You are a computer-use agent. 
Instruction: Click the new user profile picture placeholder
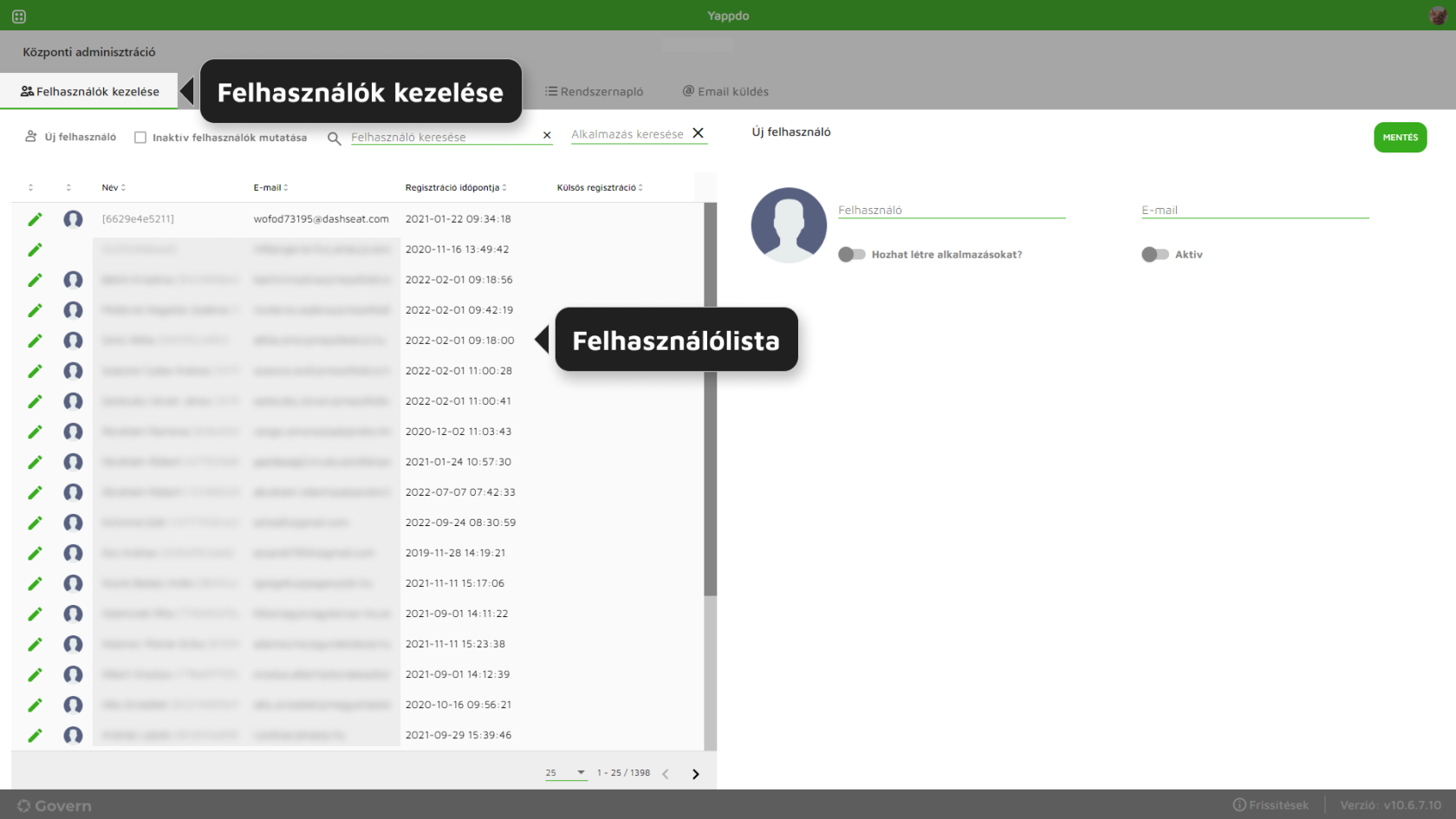(x=789, y=225)
